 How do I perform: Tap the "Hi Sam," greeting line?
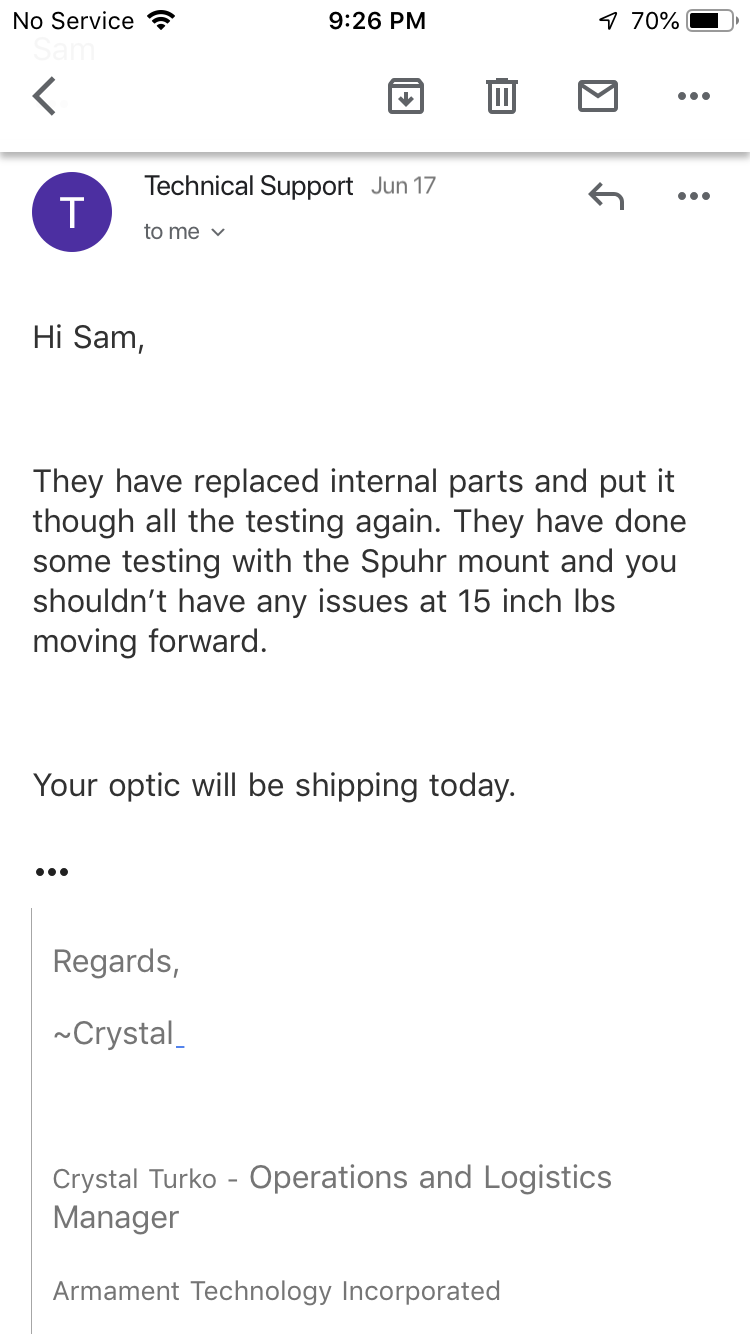pyautogui.click(x=89, y=337)
